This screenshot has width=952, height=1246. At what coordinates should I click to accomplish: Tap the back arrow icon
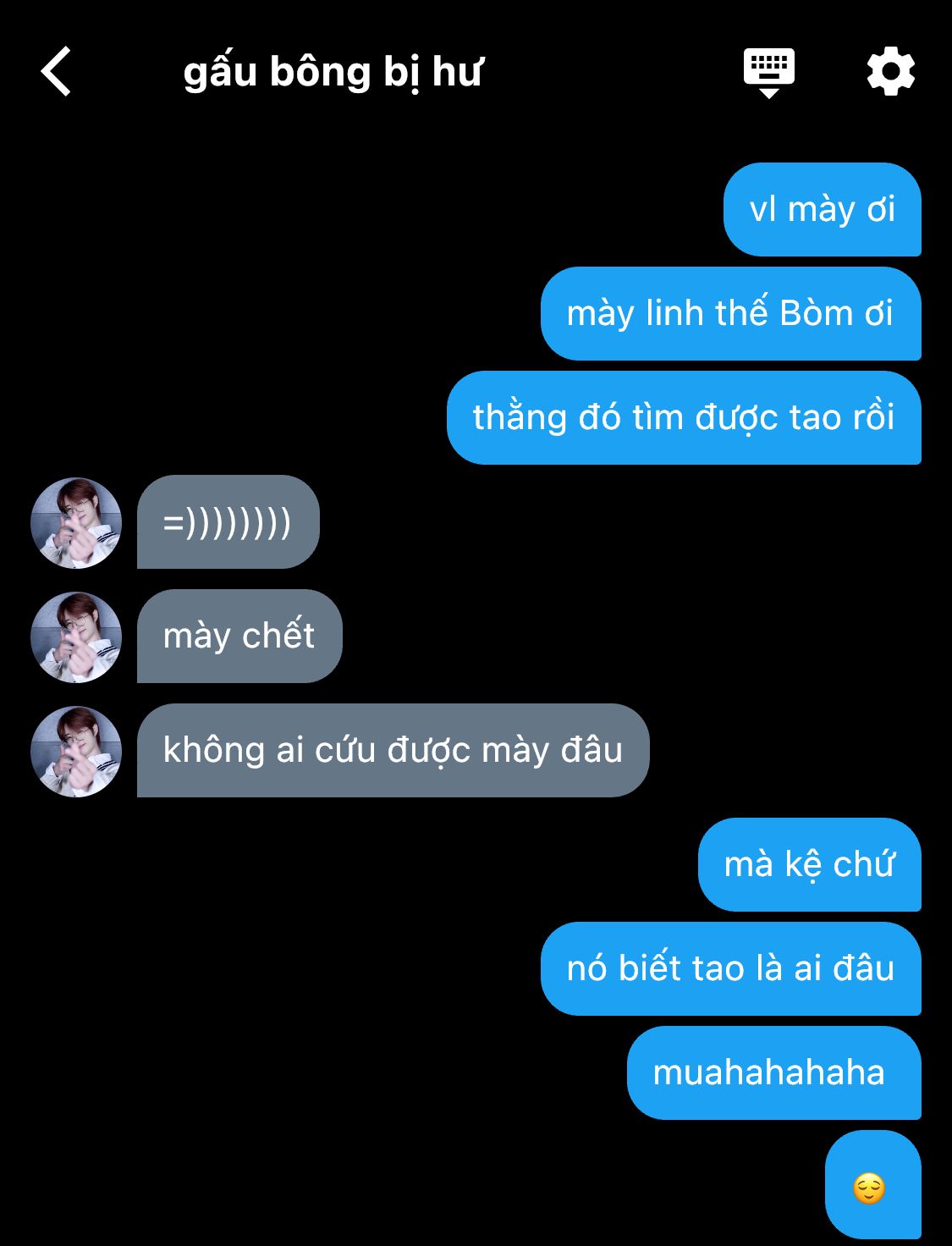[56, 71]
